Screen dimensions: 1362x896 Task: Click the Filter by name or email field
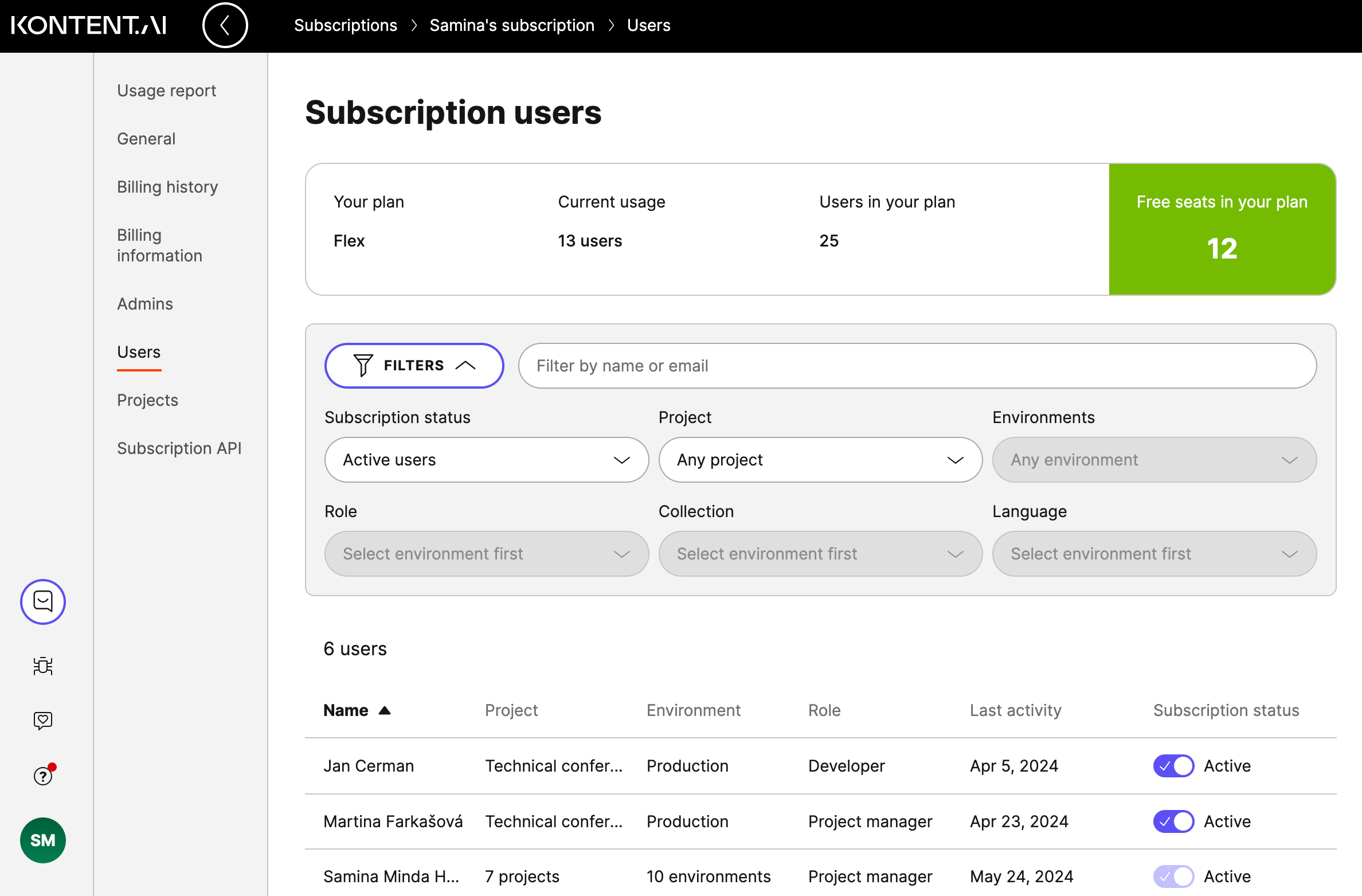(917, 366)
